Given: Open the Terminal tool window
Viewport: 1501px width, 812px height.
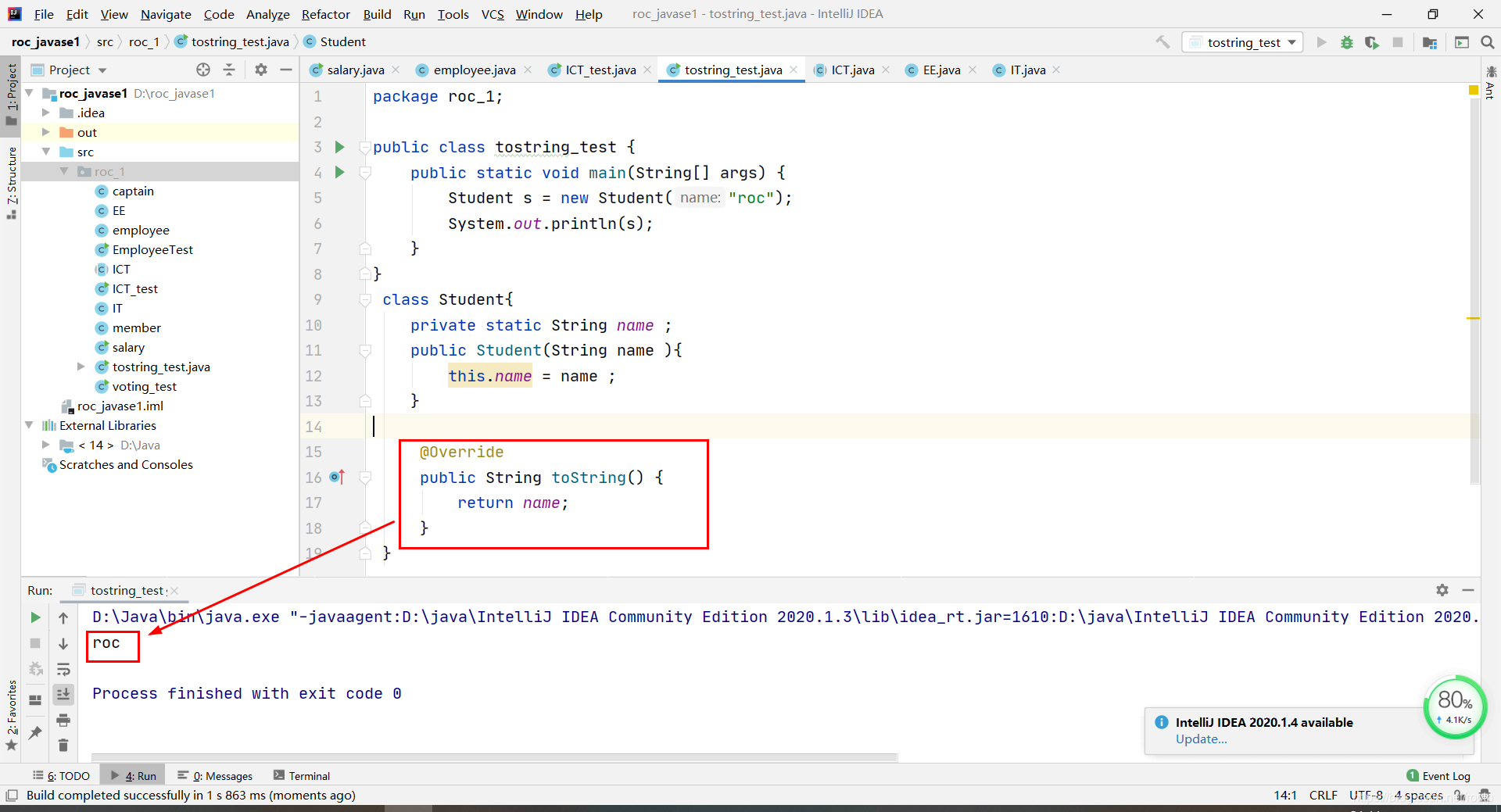Looking at the screenshot, I should click(x=302, y=776).
